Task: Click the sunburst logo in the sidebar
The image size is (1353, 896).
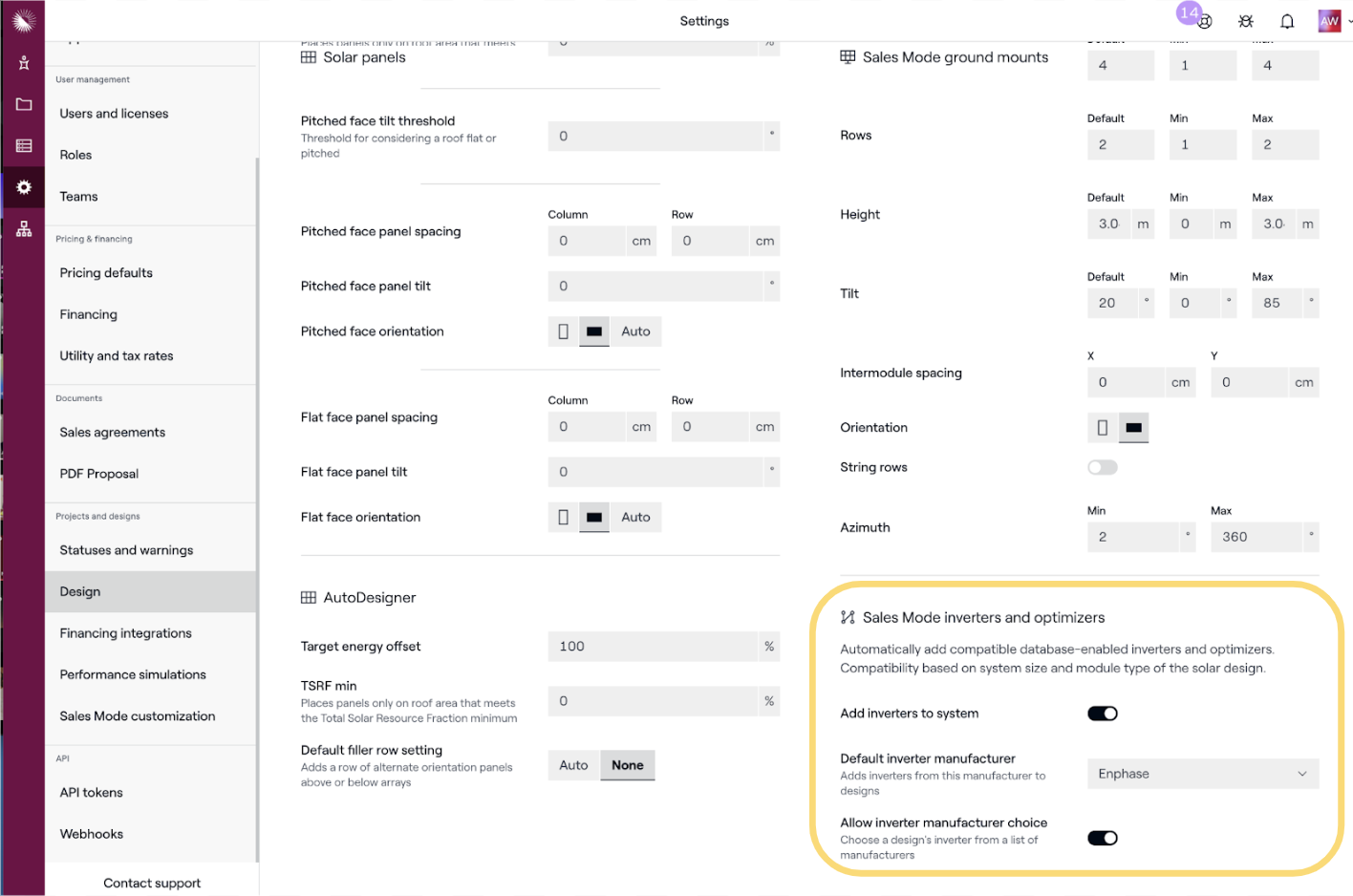Action: [x=24, y=20]
